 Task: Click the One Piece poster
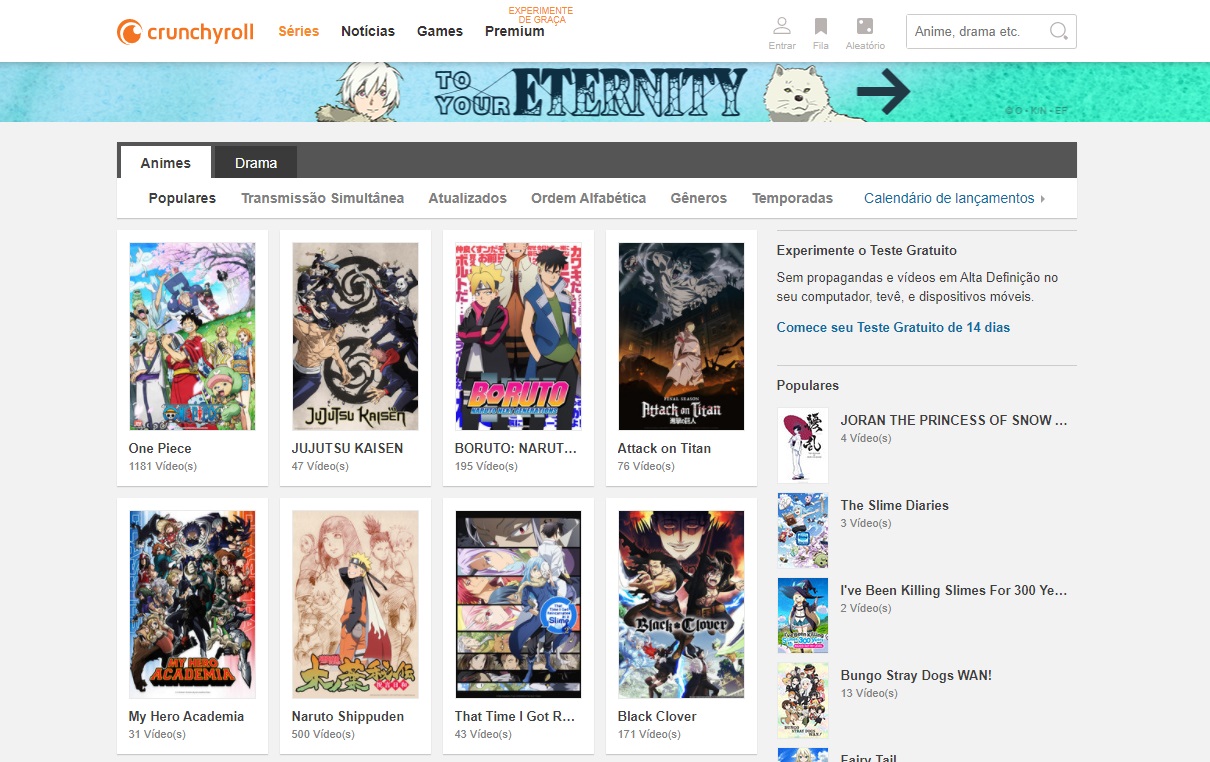pos(192,336)
